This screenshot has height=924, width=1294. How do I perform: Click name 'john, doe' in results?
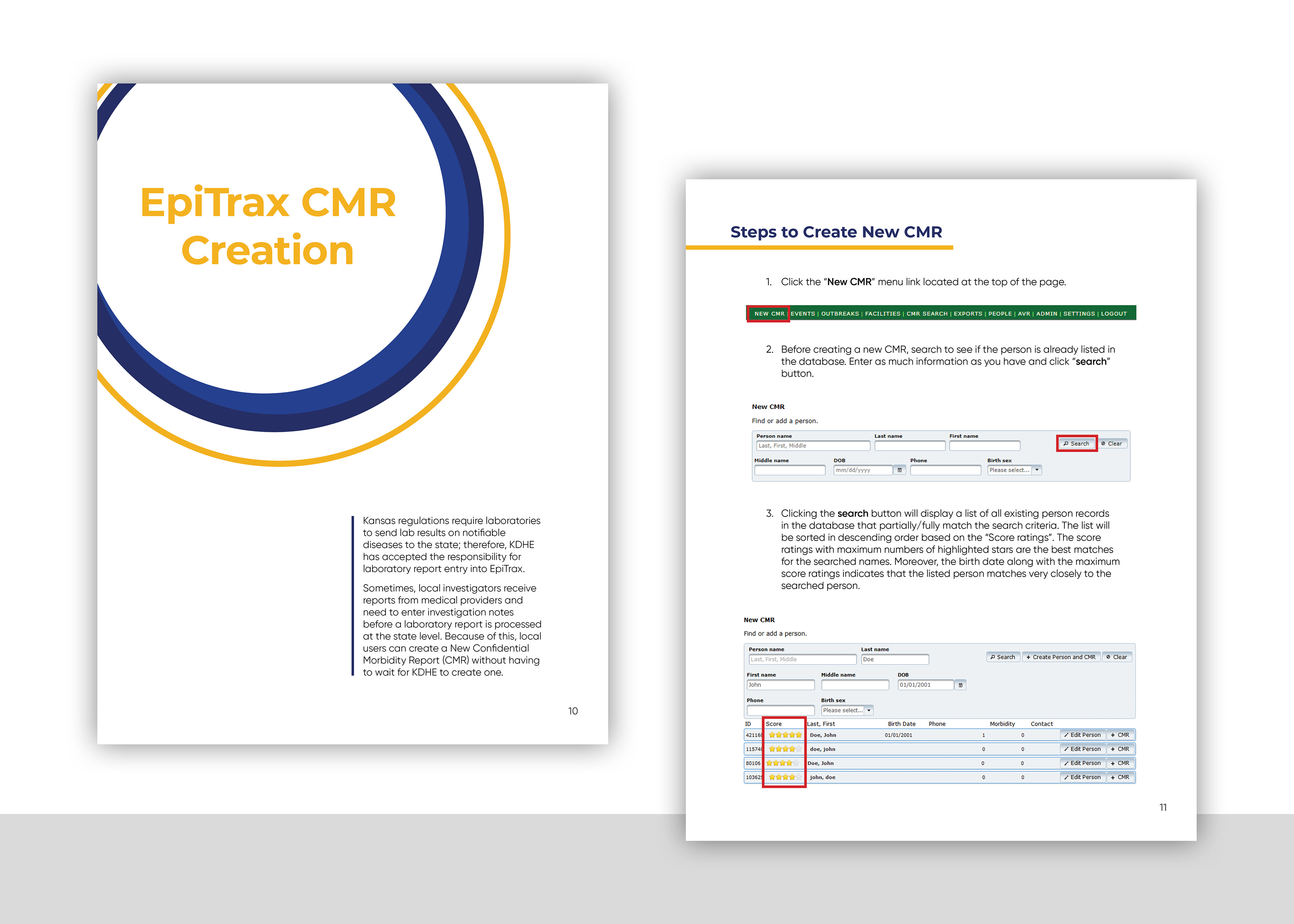coord(822,777)
